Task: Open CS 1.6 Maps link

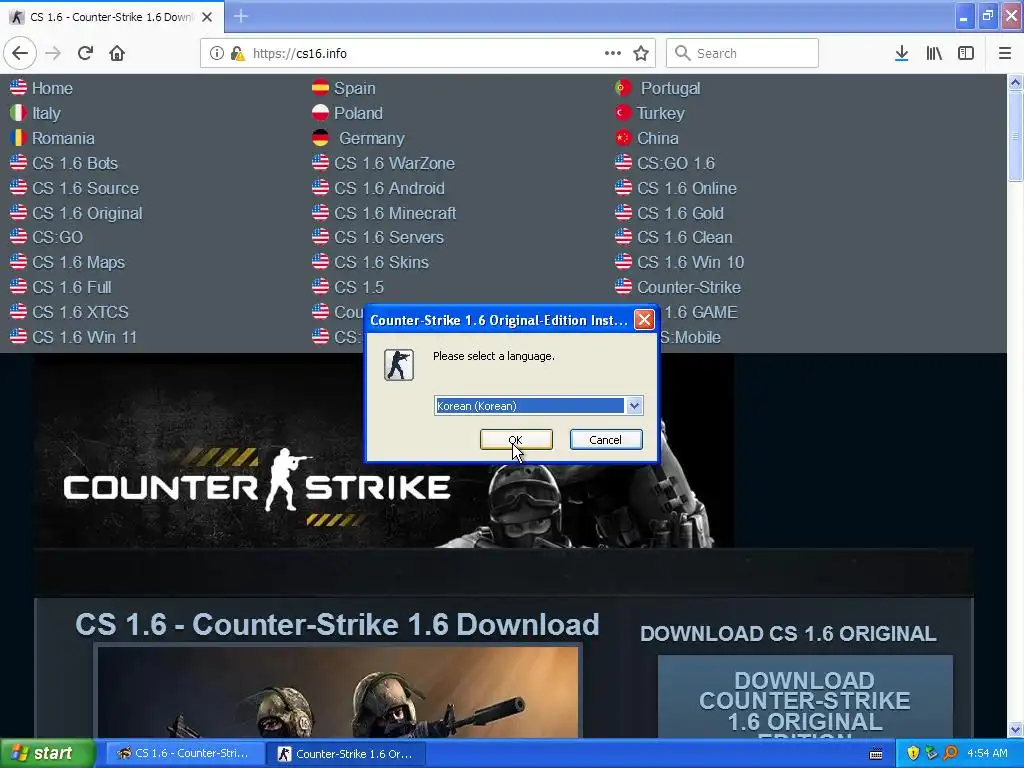Action: click(x=78, y=263)
